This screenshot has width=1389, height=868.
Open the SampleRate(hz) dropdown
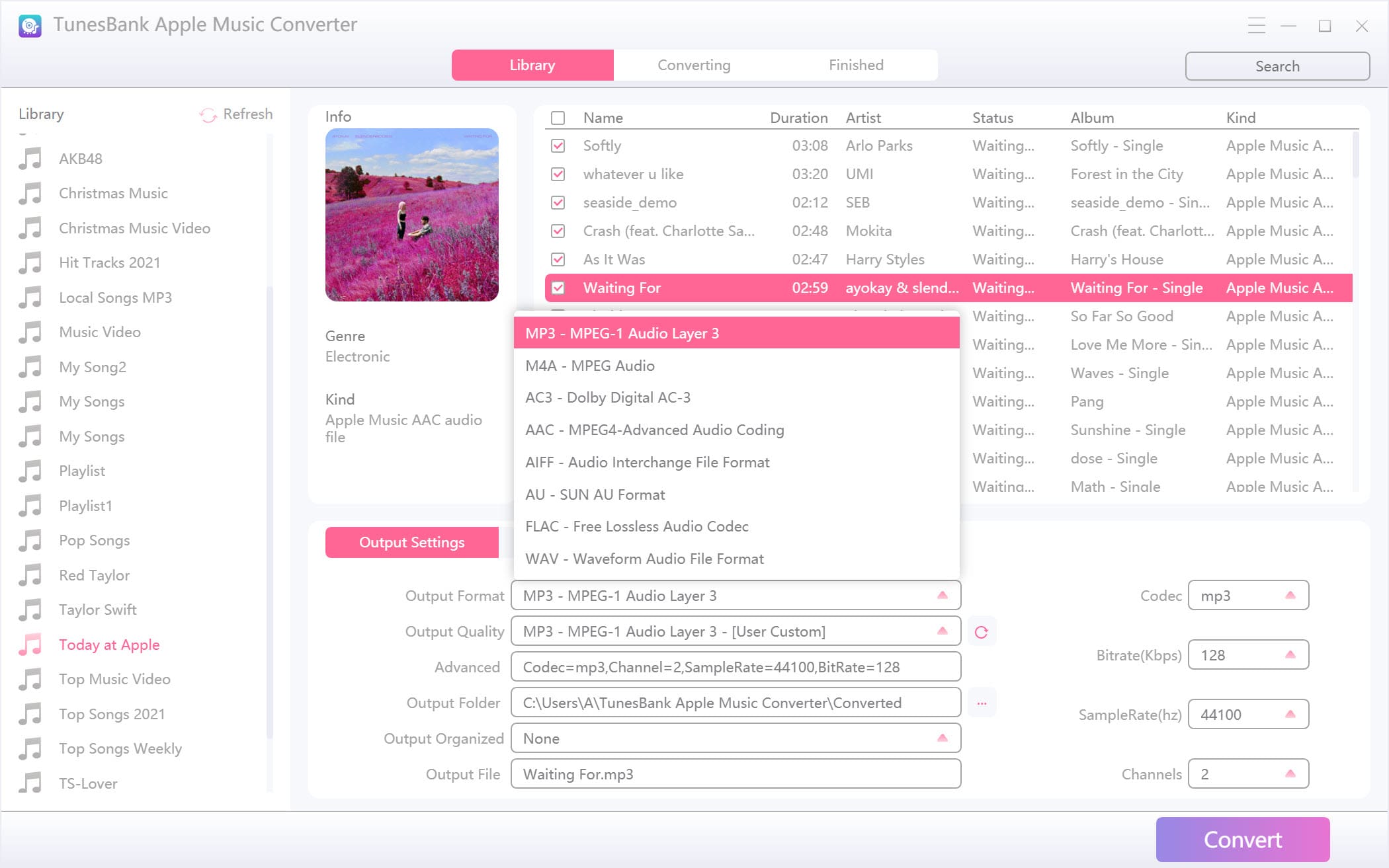click(1248, 715)
